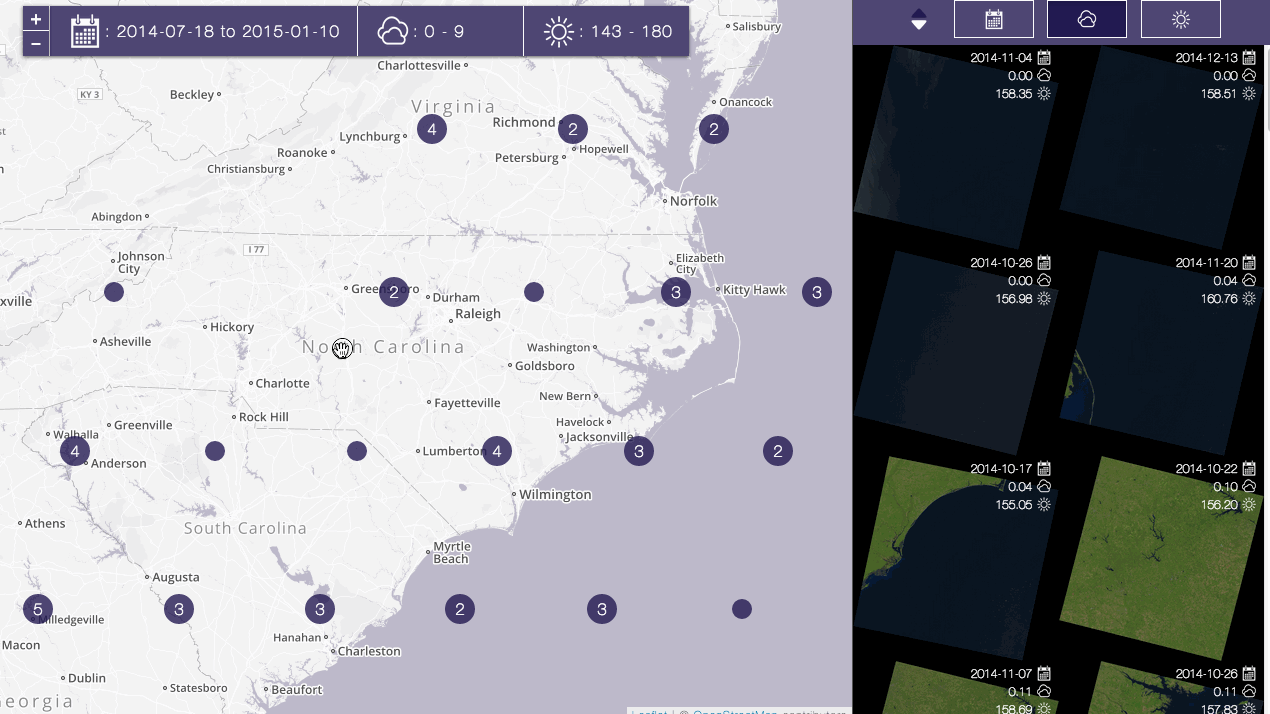Click the sun icon in sun-angle filter
Viewport: 1270px width, 714px height.
(x=559, y=32)
